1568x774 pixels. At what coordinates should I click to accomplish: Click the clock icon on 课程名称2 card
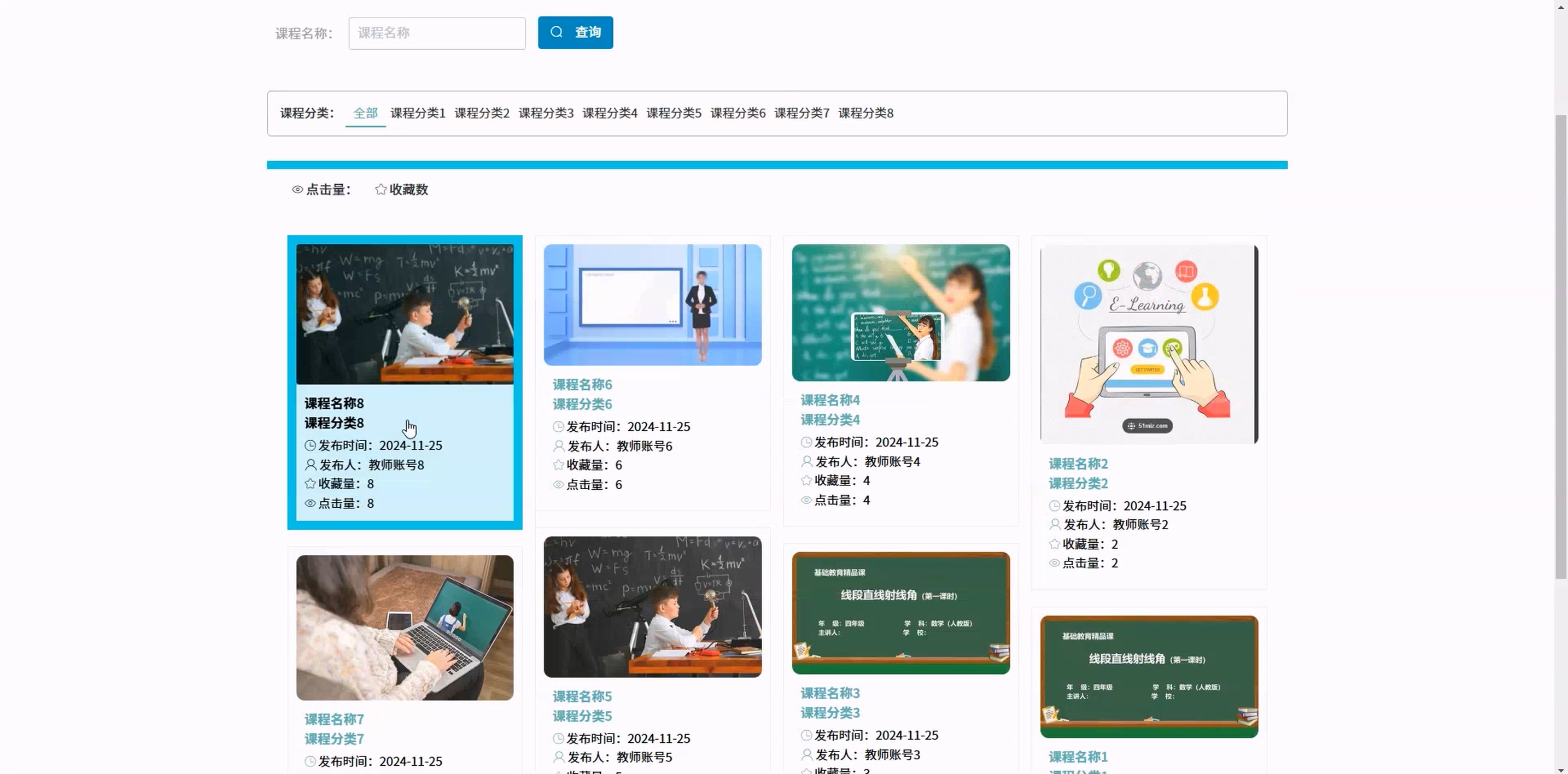1054,506
